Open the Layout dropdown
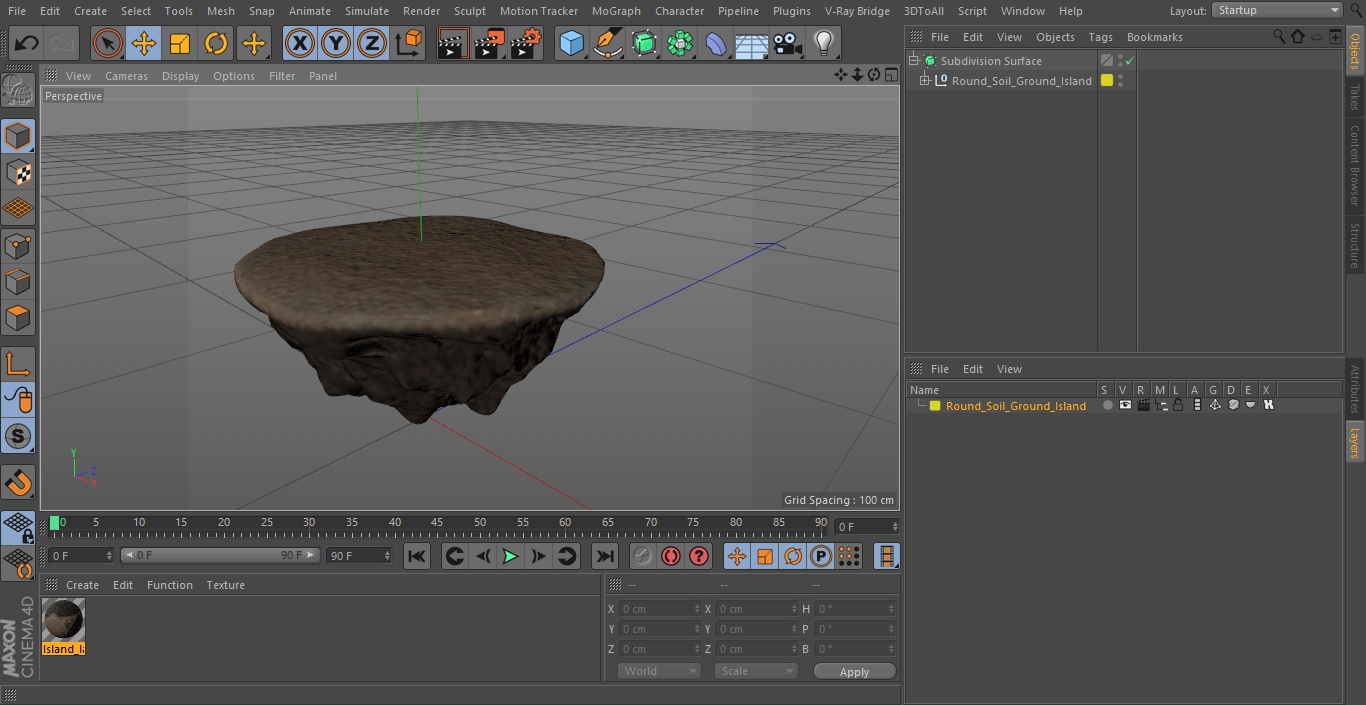The width and height of the screenshot is (1366, 705). [1277, 10]
